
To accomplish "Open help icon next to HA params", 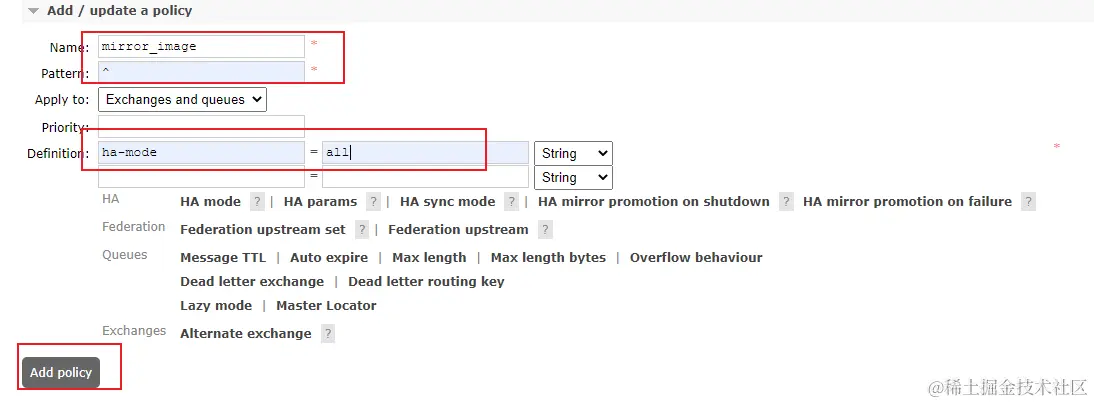I will click(x=373, y=202).
